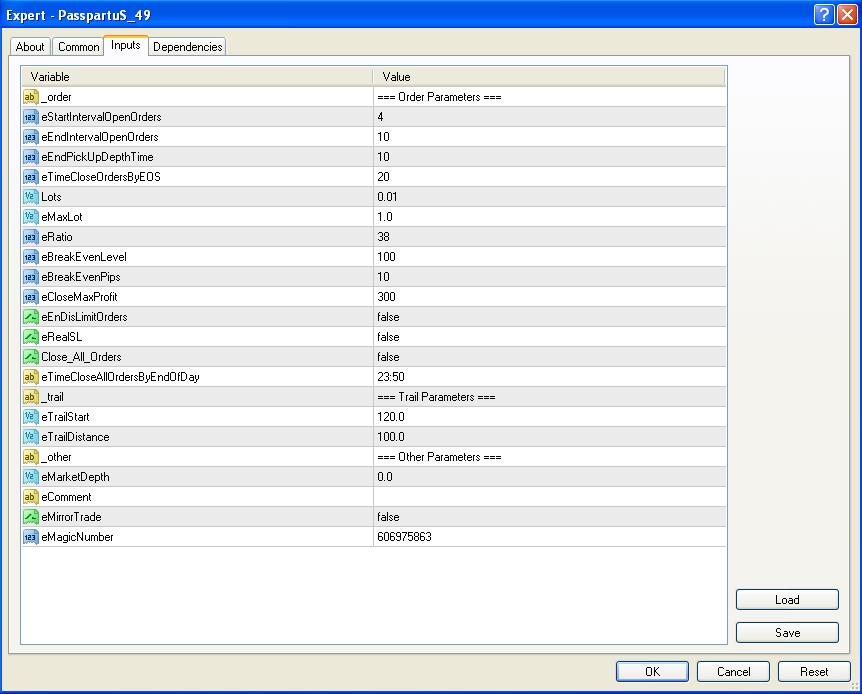The height and width of the screenshot is (694, 862).
Task: Click the eMaxLot value 1.0
Action: point(385,217)
